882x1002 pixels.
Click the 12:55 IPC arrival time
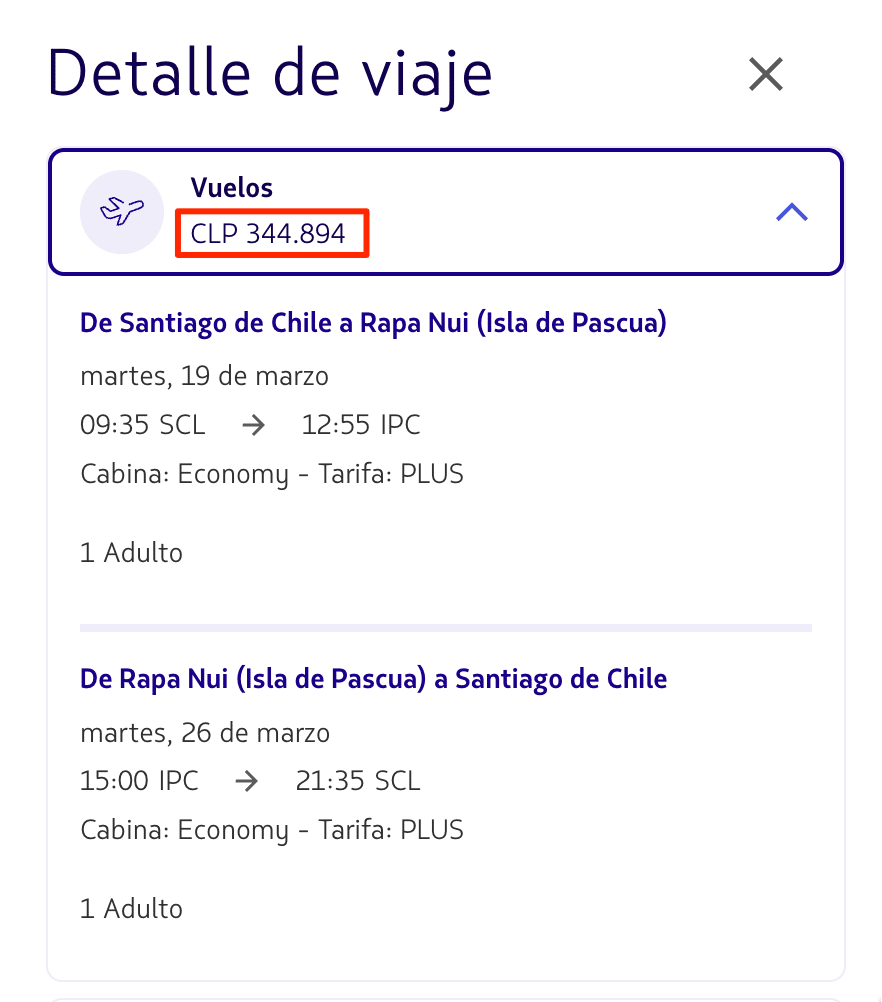[x=361, y=425]
